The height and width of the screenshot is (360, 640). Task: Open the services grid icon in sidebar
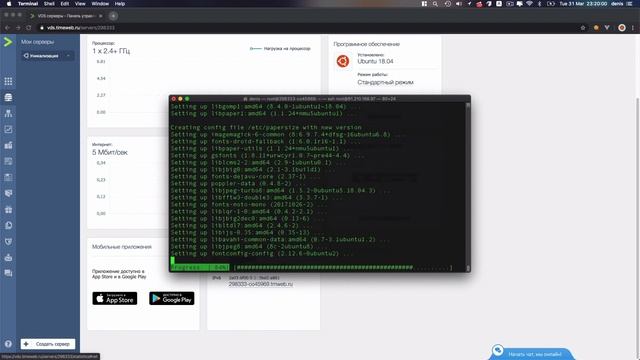(x=8, y=81)
